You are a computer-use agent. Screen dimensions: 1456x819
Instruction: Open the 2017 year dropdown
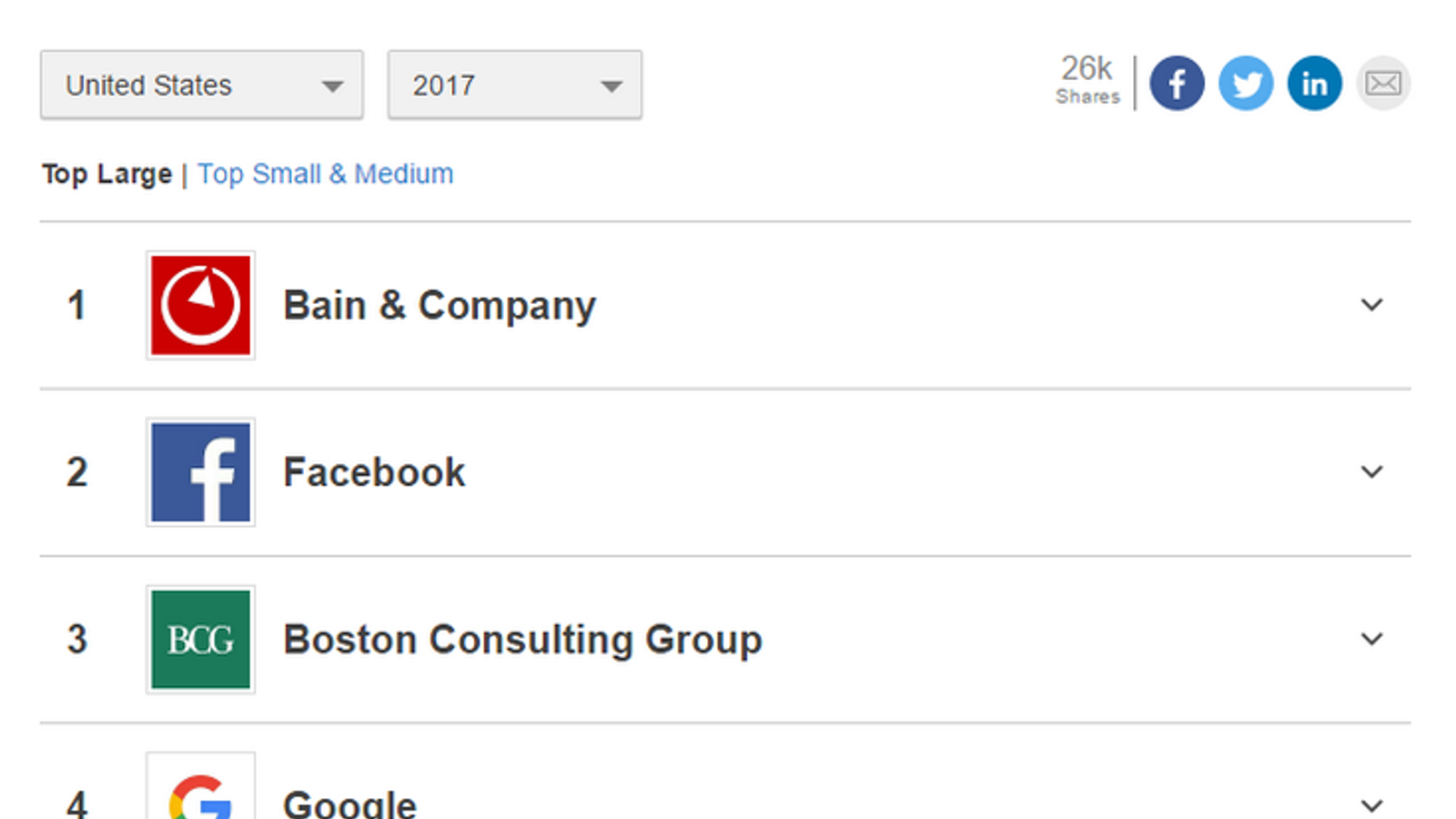pos(514,85)
